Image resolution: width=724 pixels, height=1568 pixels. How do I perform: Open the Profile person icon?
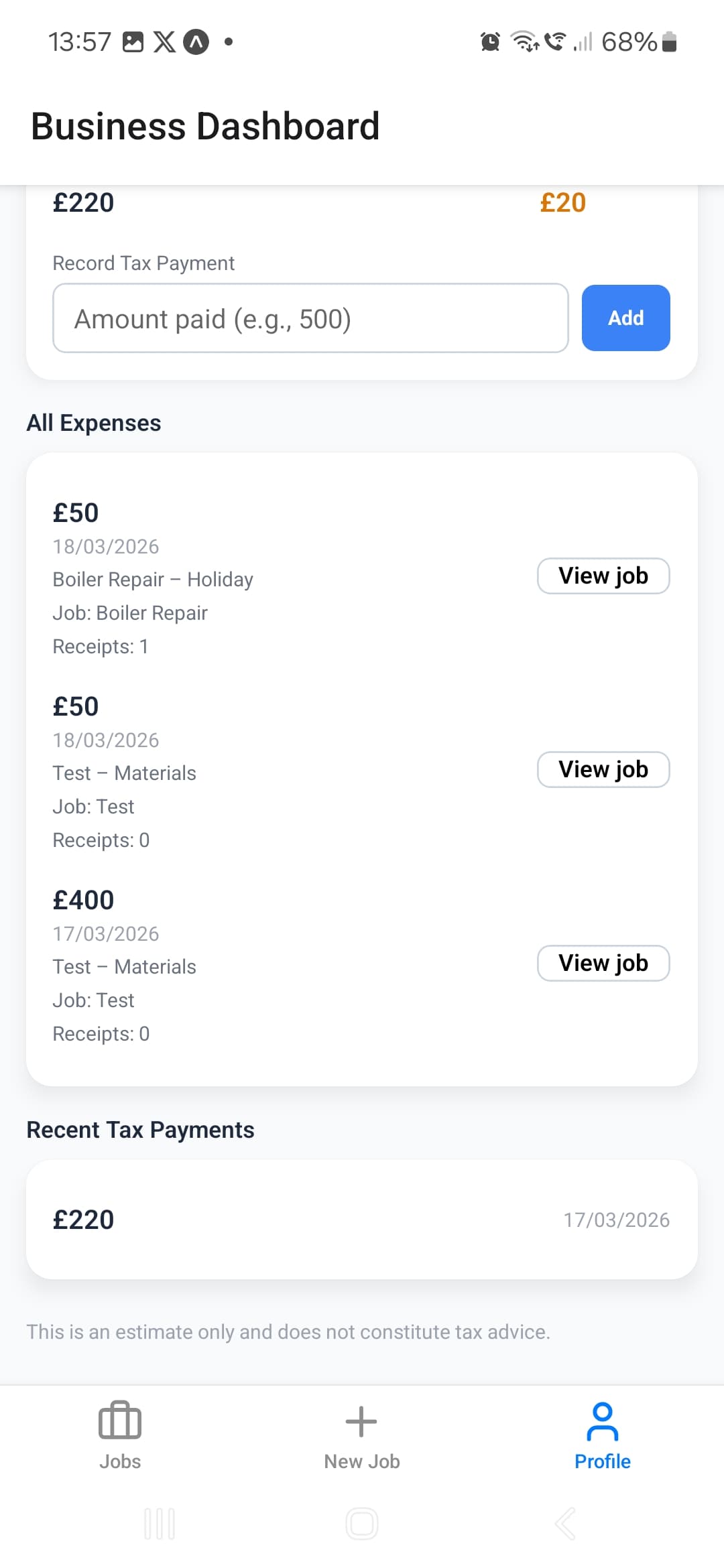[602, 1421]
